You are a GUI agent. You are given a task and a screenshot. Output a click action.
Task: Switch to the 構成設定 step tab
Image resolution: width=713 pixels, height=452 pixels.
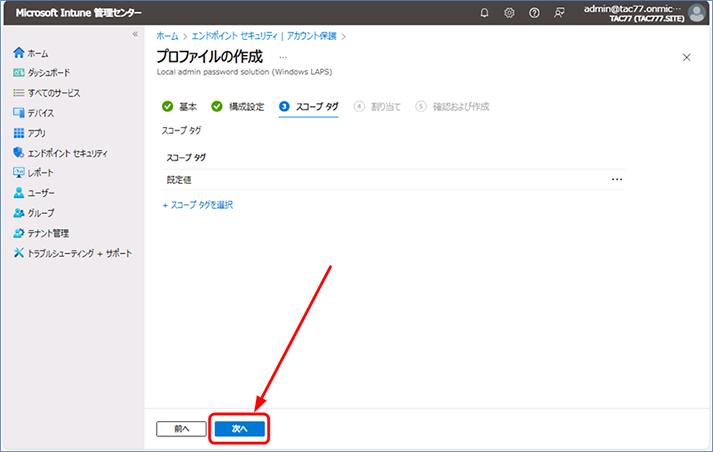[237, 106]
